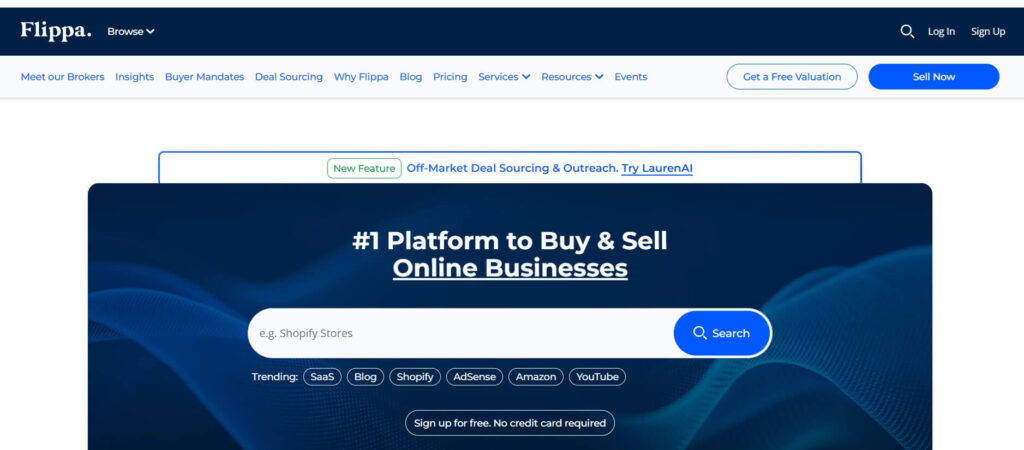The height and width of the screenshot is (450, 1024).
Task: Expand the Services dropdown
Action: pyautogui.click(x=504, y=77)
